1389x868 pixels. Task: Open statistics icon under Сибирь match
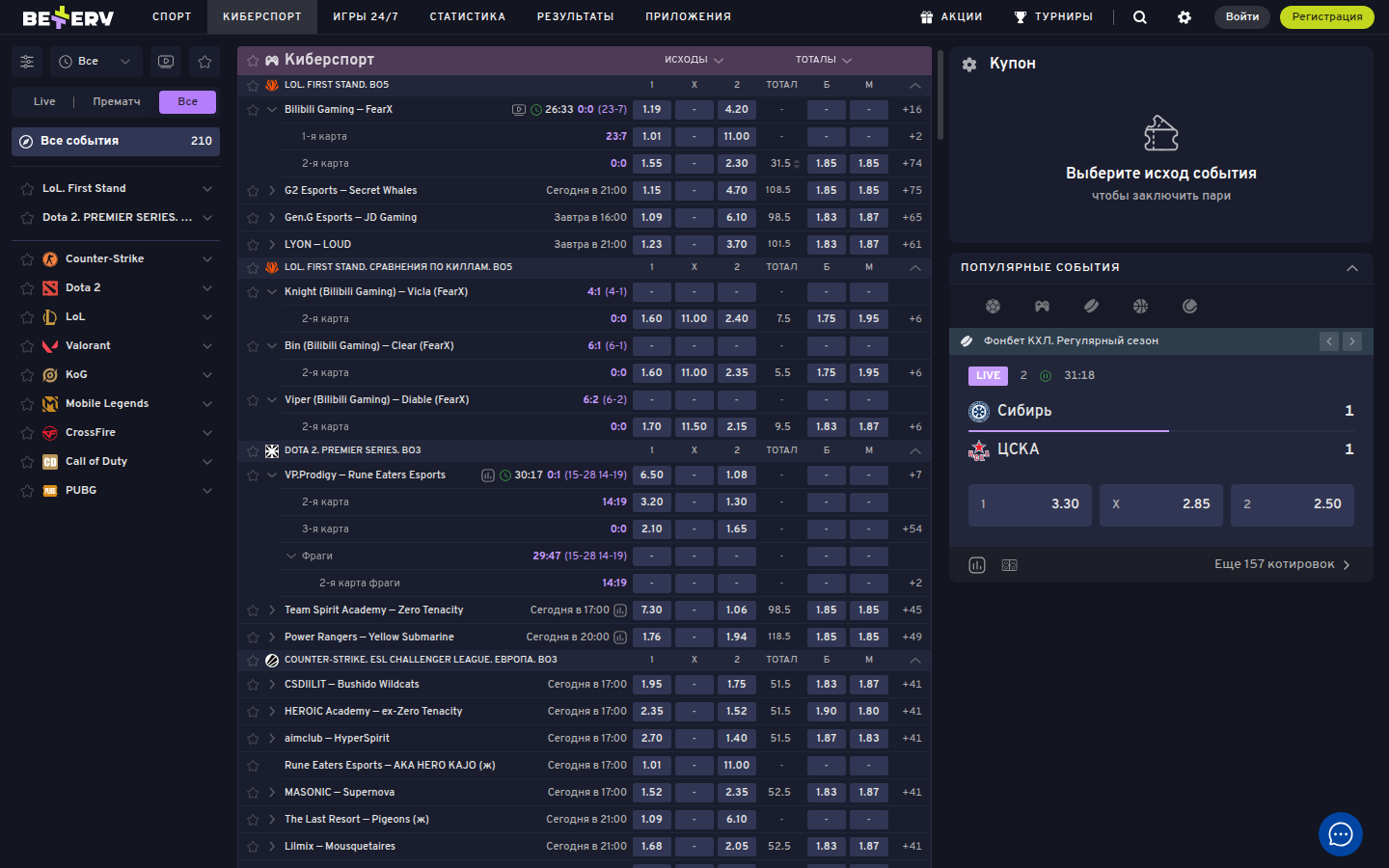[977, 565]
